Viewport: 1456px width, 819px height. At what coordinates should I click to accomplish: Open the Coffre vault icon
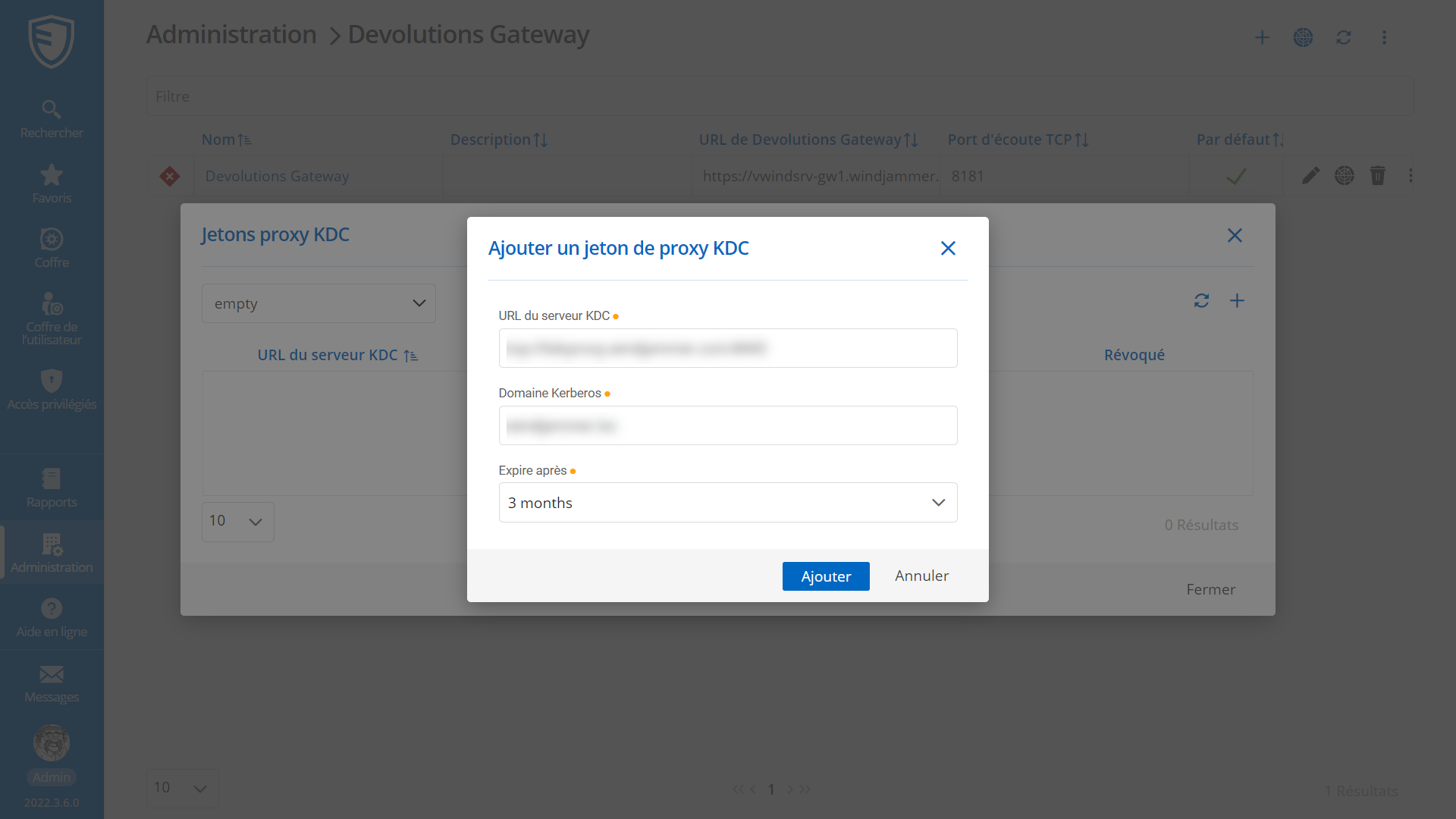click(x=52, y=240)
